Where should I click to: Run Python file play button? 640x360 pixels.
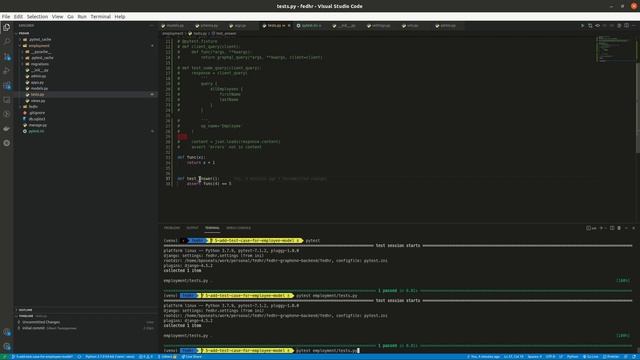[x=582, y=25]
